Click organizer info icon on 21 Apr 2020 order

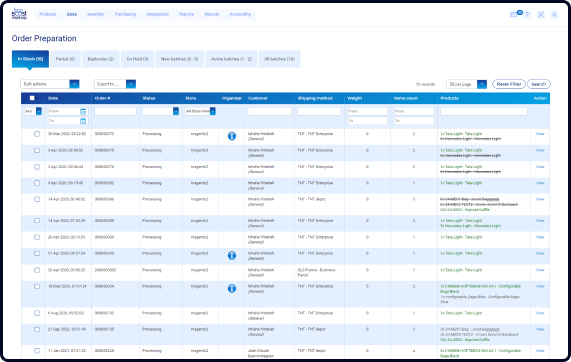coord(232,255)
